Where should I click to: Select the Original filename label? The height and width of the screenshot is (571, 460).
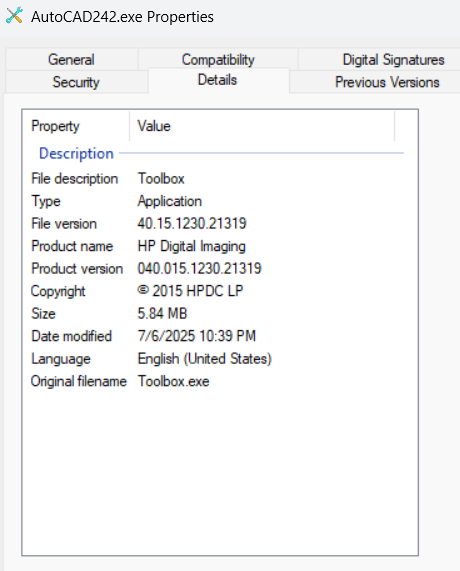[x=79, y=381]
